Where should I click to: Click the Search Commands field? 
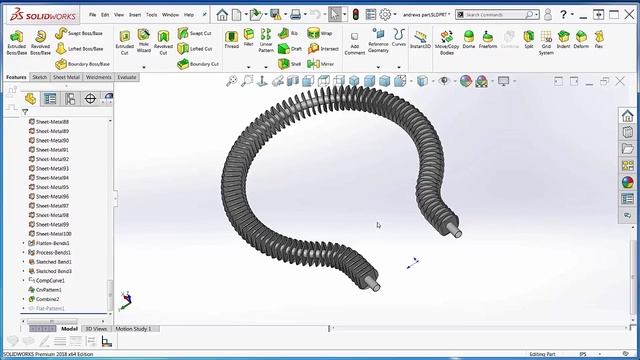pos(496,15)
